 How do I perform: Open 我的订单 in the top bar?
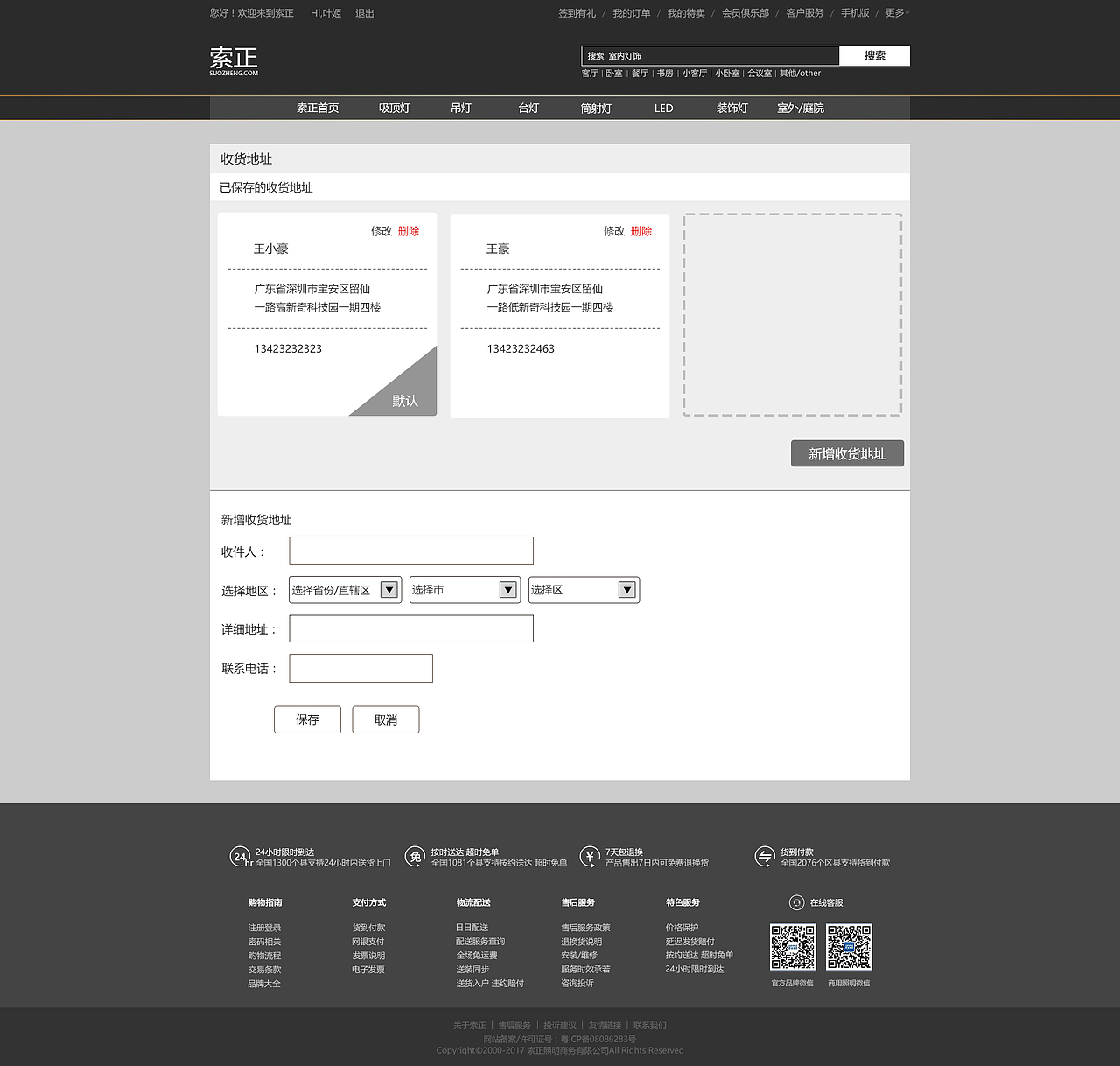(x=632, y=13)
